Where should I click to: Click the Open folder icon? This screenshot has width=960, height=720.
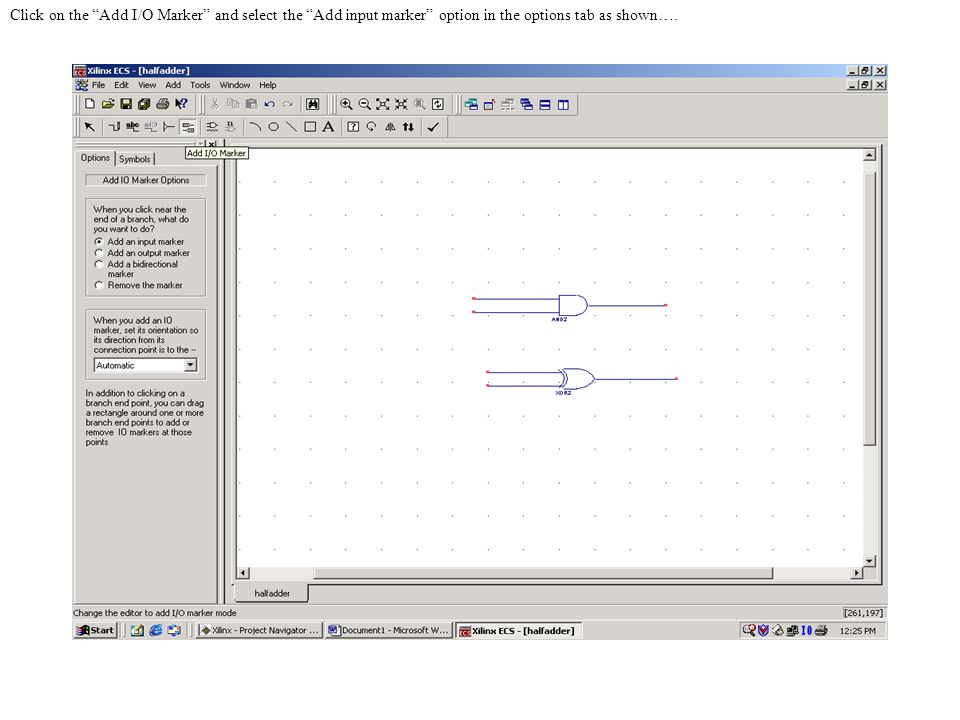108,104
